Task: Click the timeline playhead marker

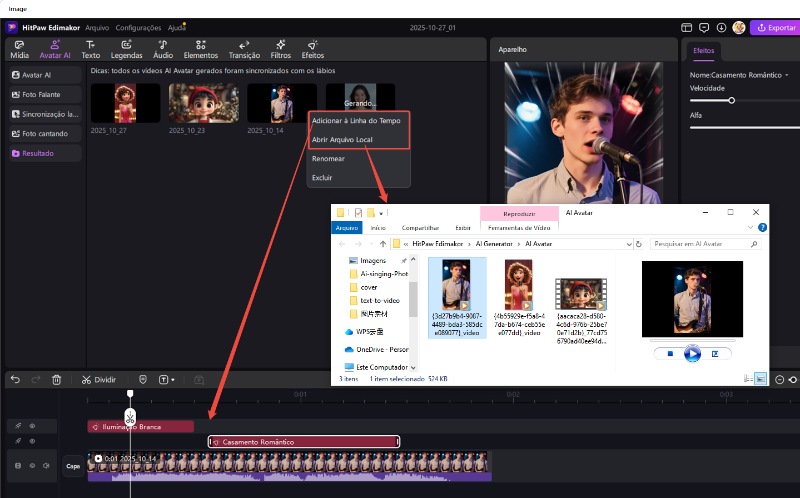Action: point(130,393)
